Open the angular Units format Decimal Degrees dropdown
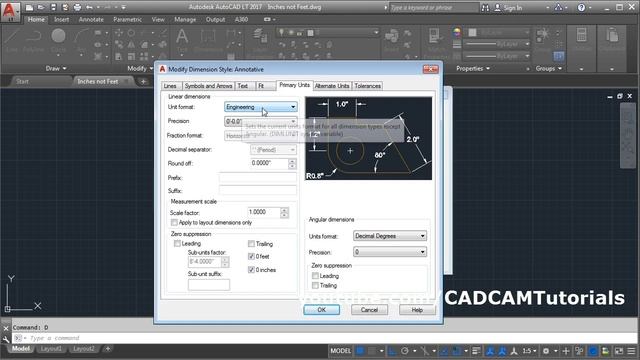 point(390,236)
